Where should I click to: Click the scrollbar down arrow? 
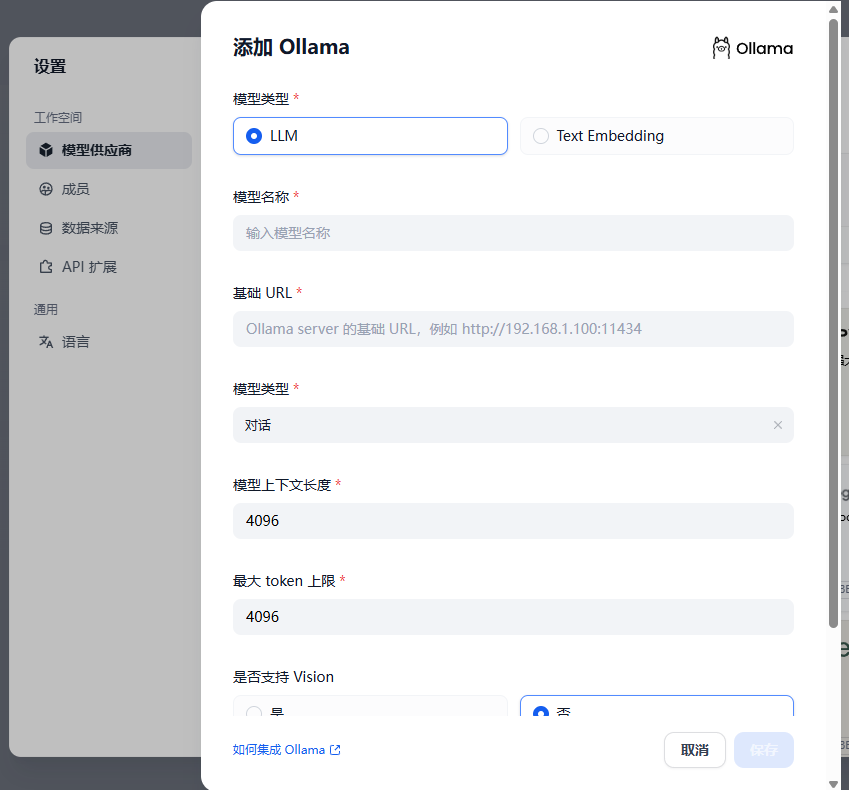[x=833, y=784]
